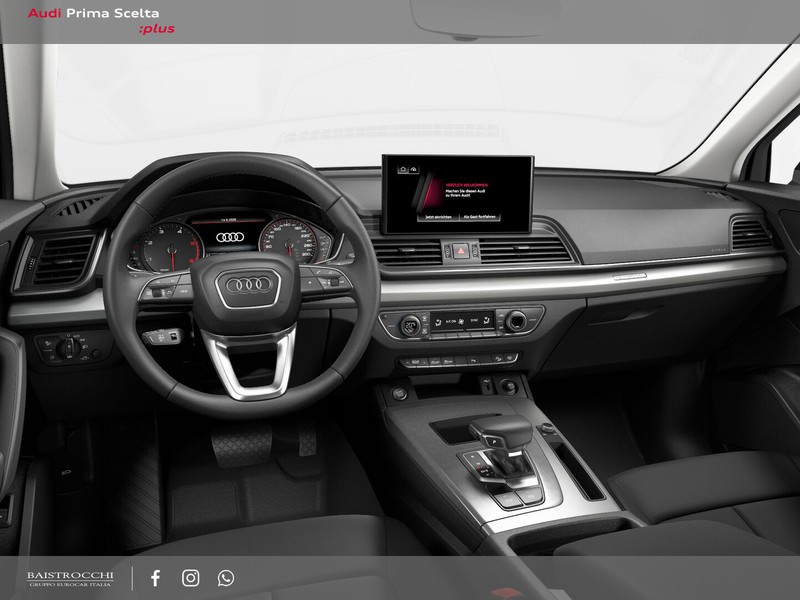Tap 'Als Gast fortfahren' on the infotainment screen
This screenshot has width=800, height=600.
click(479, 217)
